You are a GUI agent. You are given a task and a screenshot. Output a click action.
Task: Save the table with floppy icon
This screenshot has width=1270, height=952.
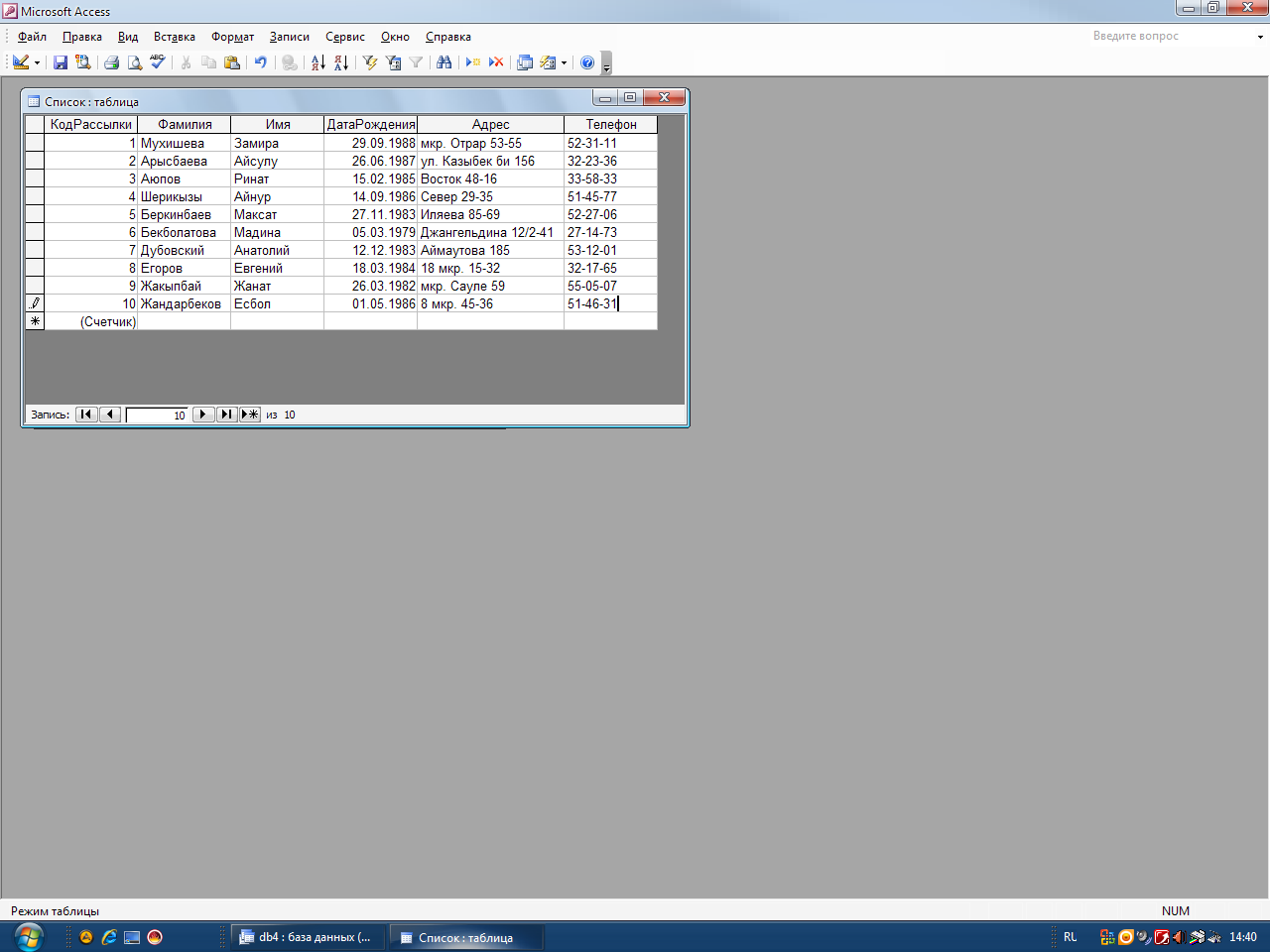tap(61, 62)
